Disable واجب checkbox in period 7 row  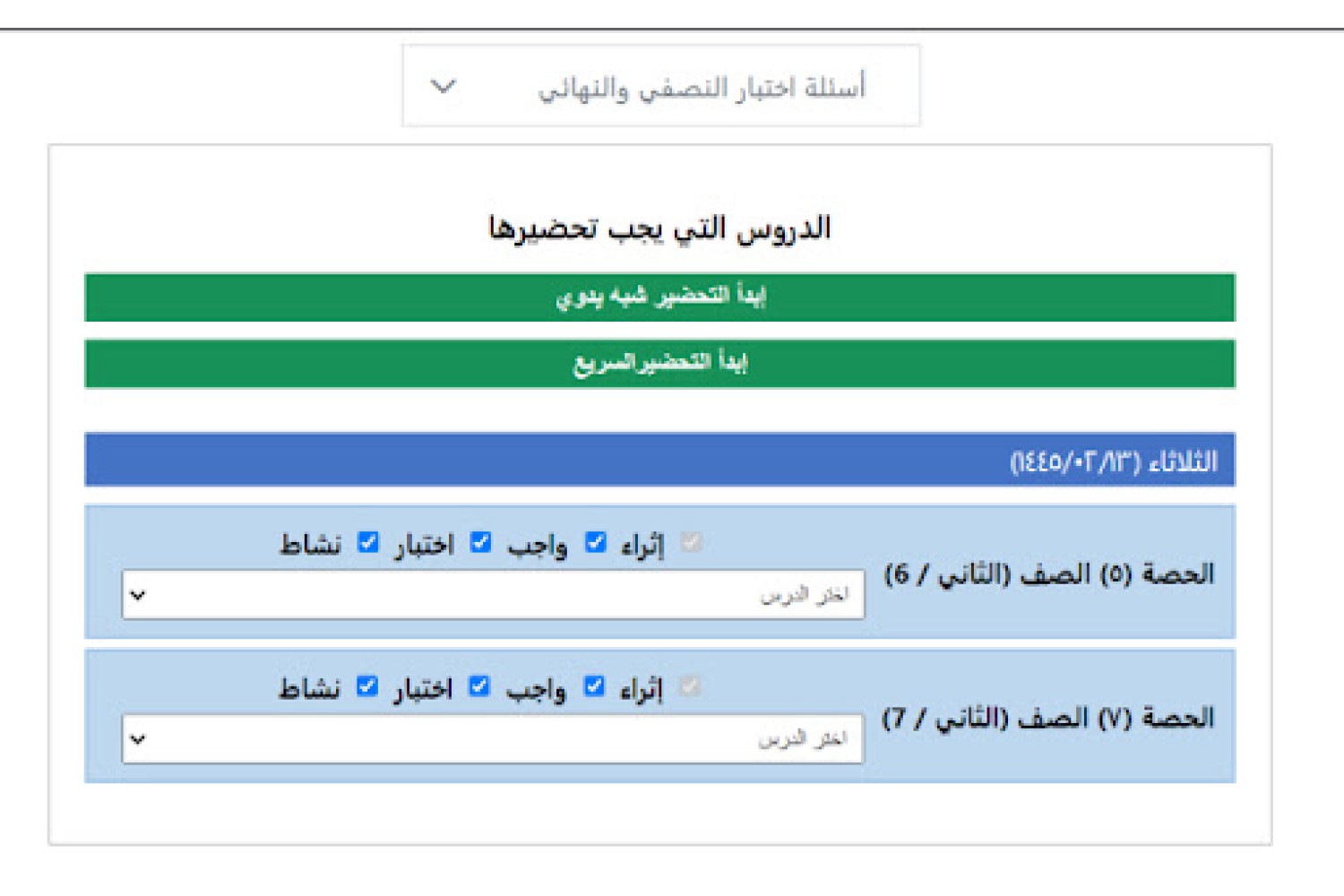click(594, 686)
